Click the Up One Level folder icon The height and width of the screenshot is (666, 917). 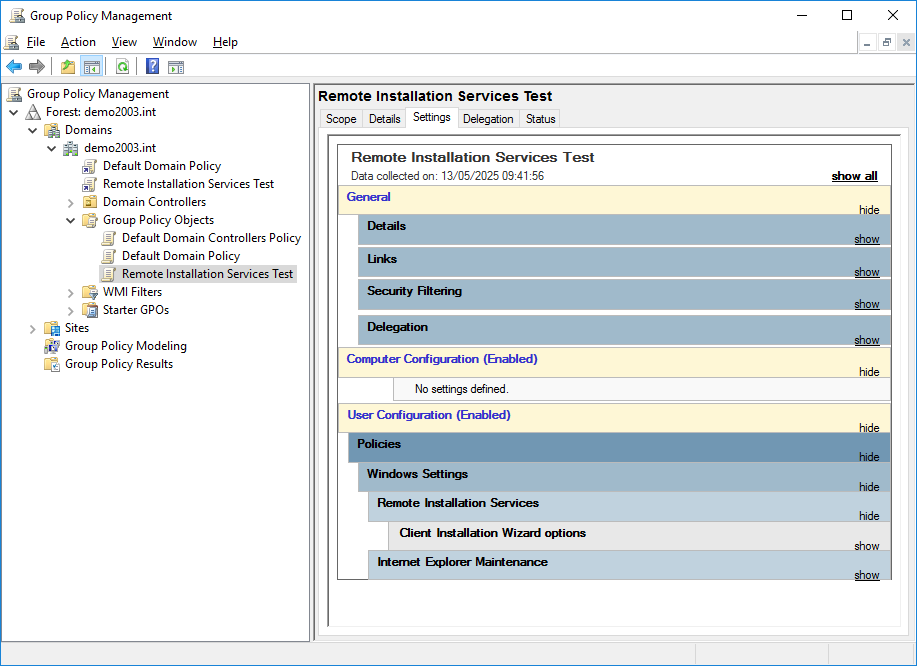pos(67,67)
